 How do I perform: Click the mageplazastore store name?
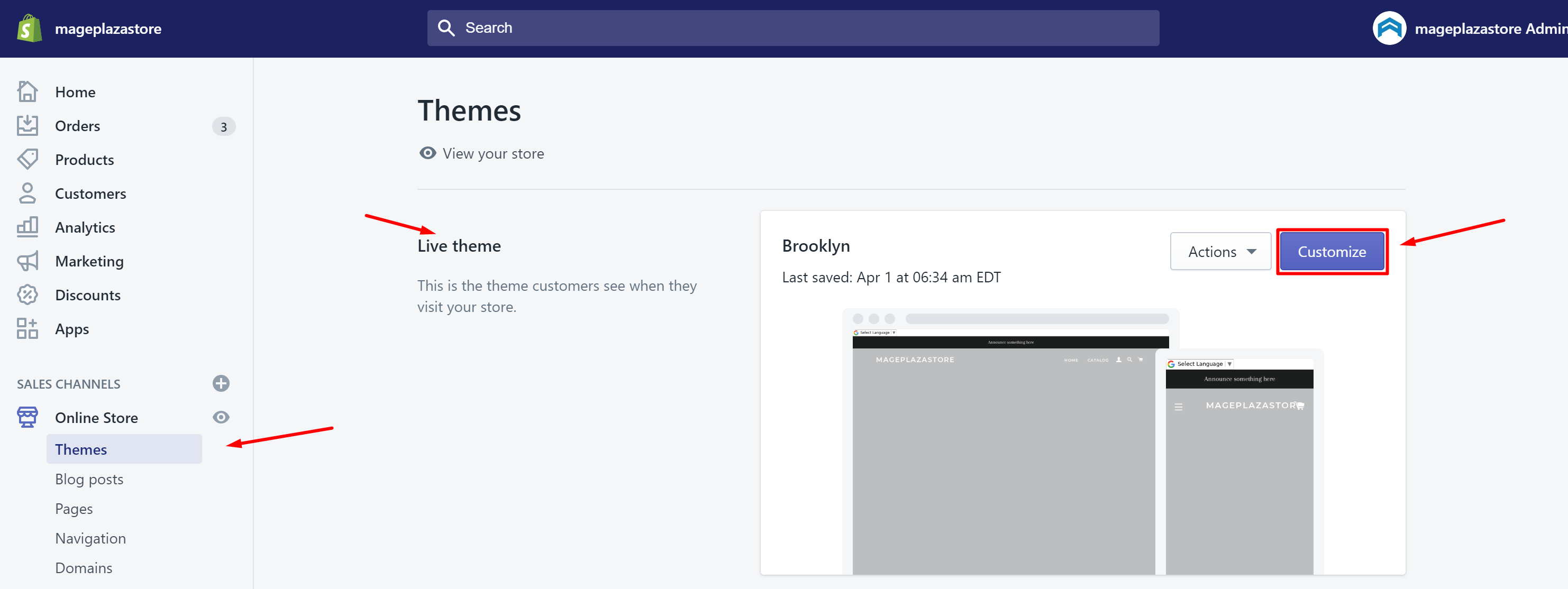pos(108,29)
